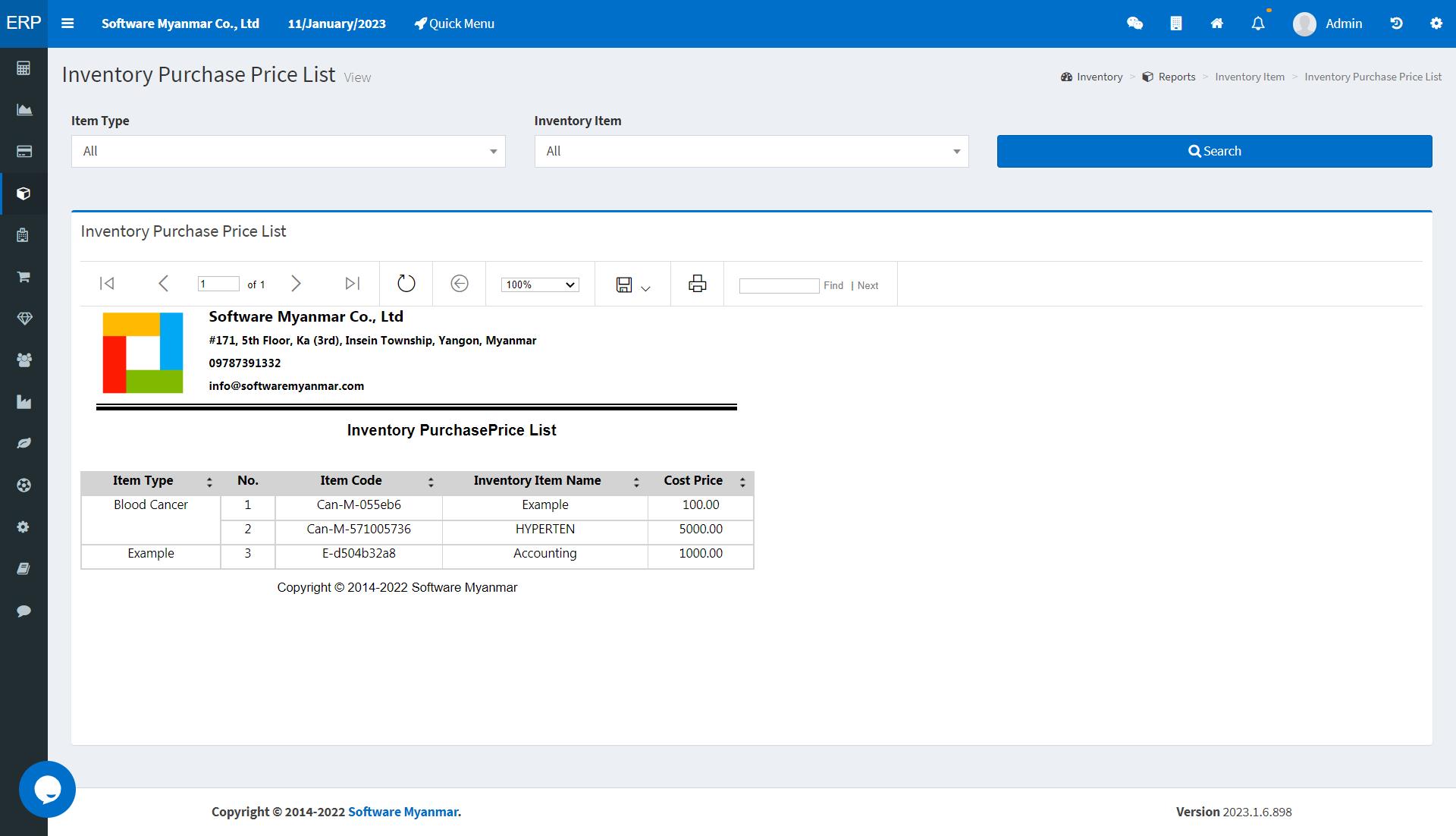Open the Inventory Item dropdown

(752, 151)
